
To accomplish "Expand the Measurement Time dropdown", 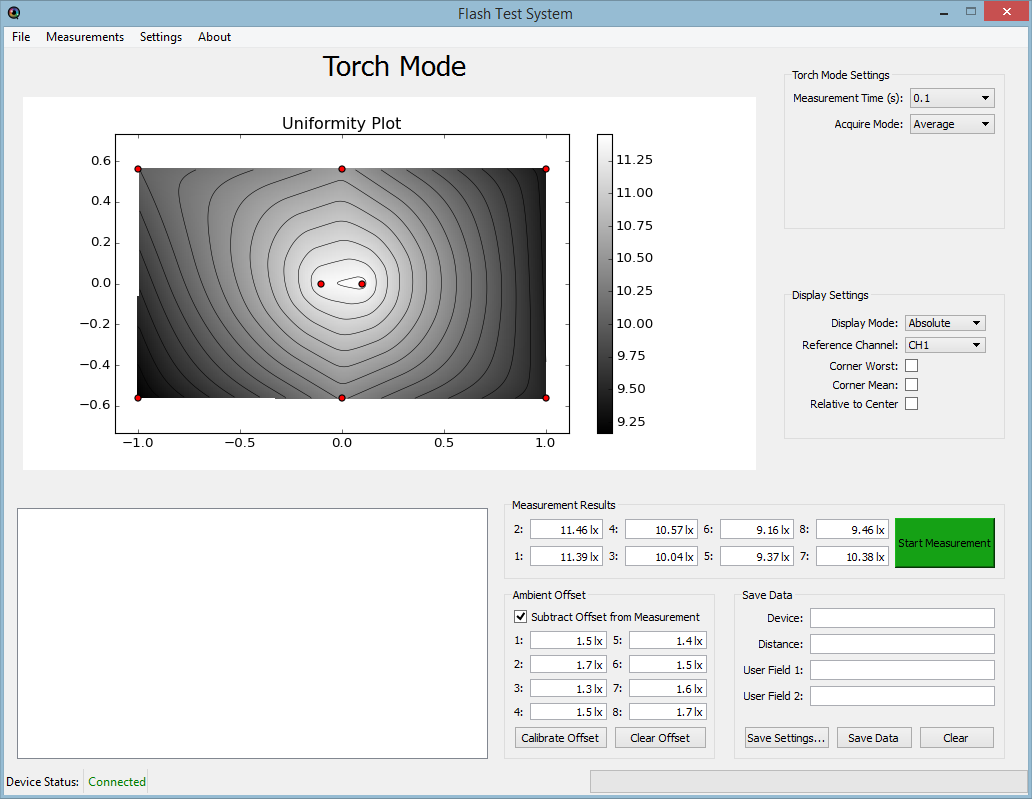I will coord(952,98).
